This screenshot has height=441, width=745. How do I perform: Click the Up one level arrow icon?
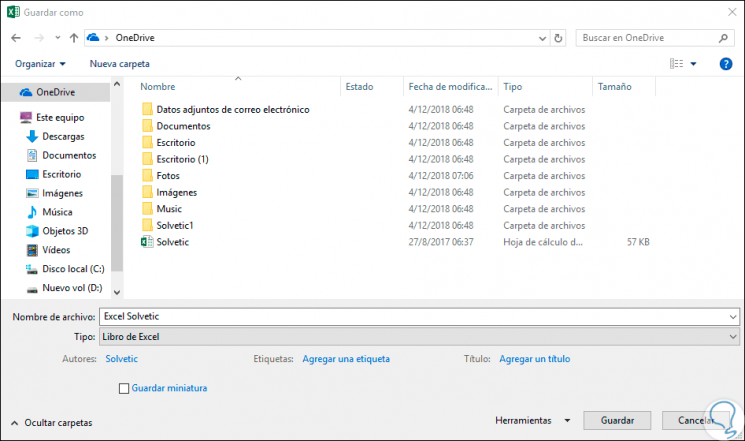click(x=74, y=38)
